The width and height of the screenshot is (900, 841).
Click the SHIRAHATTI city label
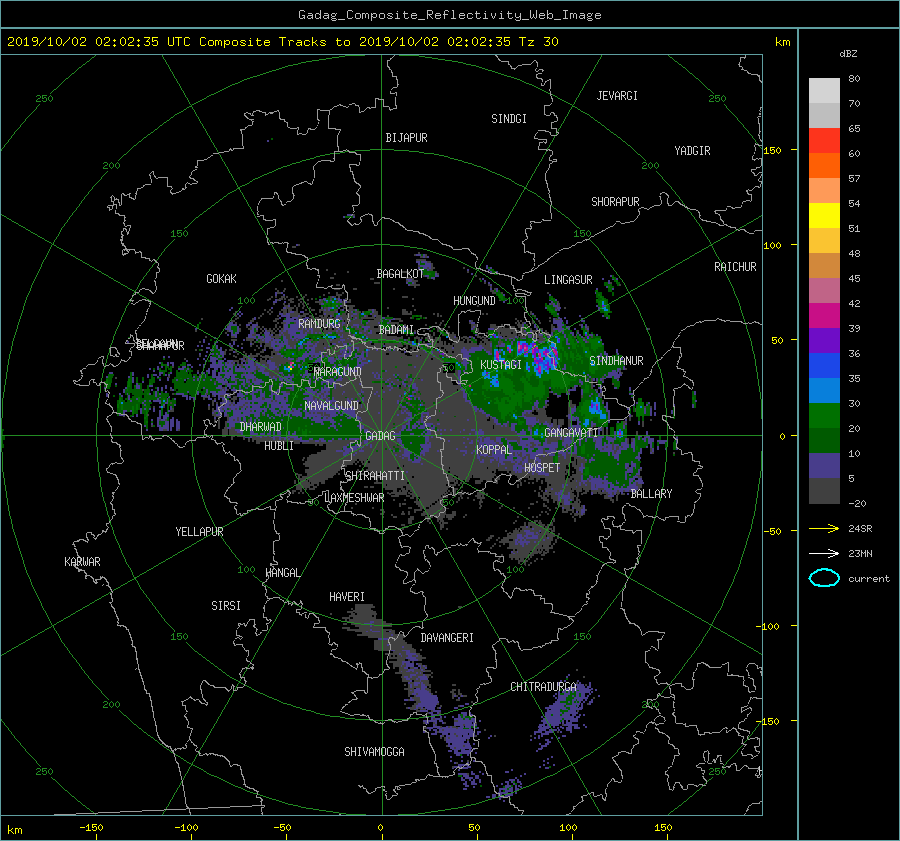375,475
